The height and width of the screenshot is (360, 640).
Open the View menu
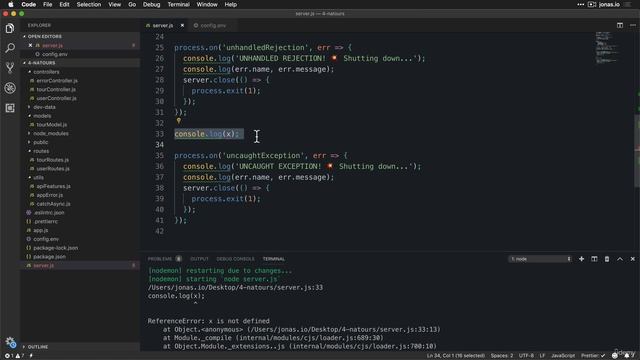(x=114, y=4)
